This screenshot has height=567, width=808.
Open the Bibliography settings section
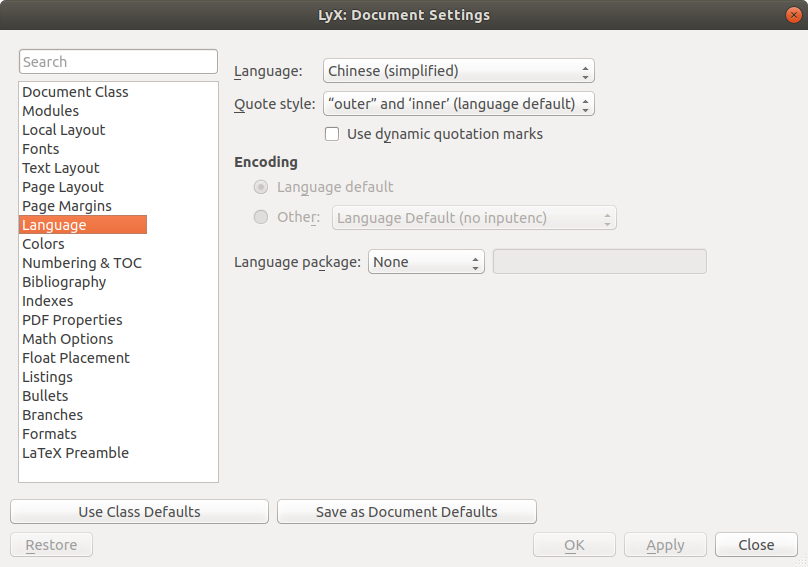[64, 282]
